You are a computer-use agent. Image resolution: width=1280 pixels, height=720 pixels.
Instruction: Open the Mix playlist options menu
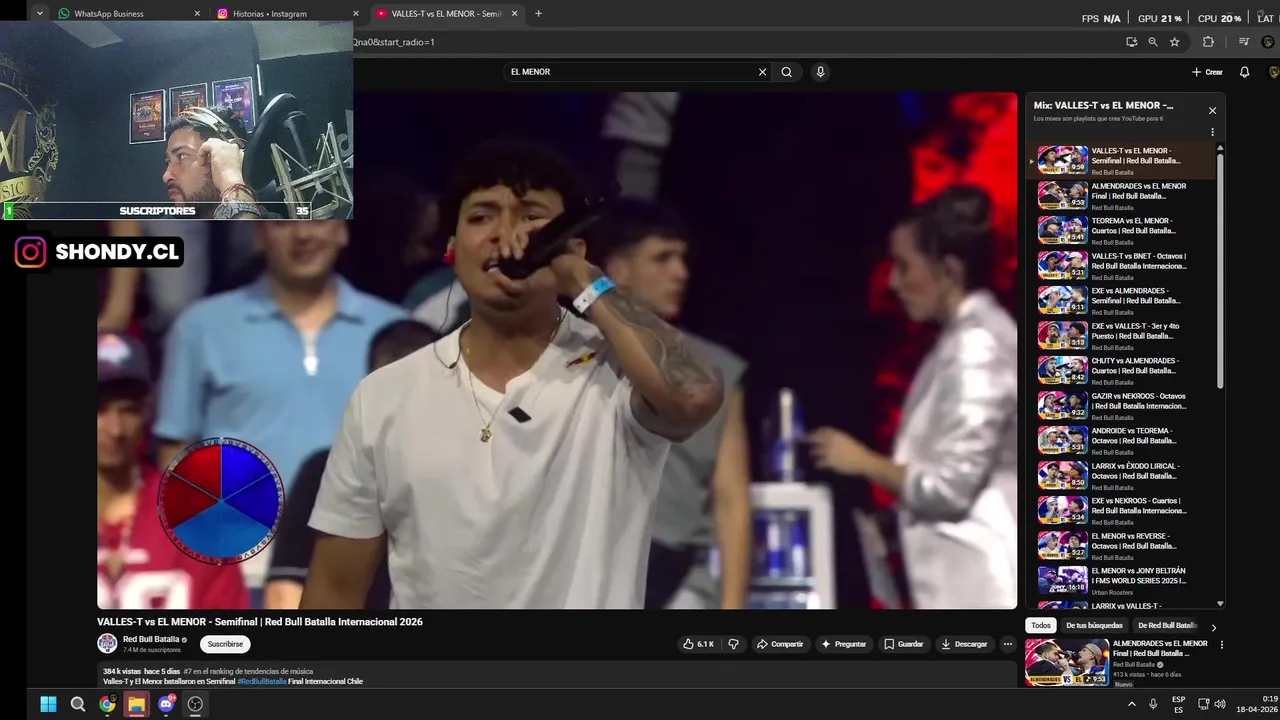[1212, 132]
